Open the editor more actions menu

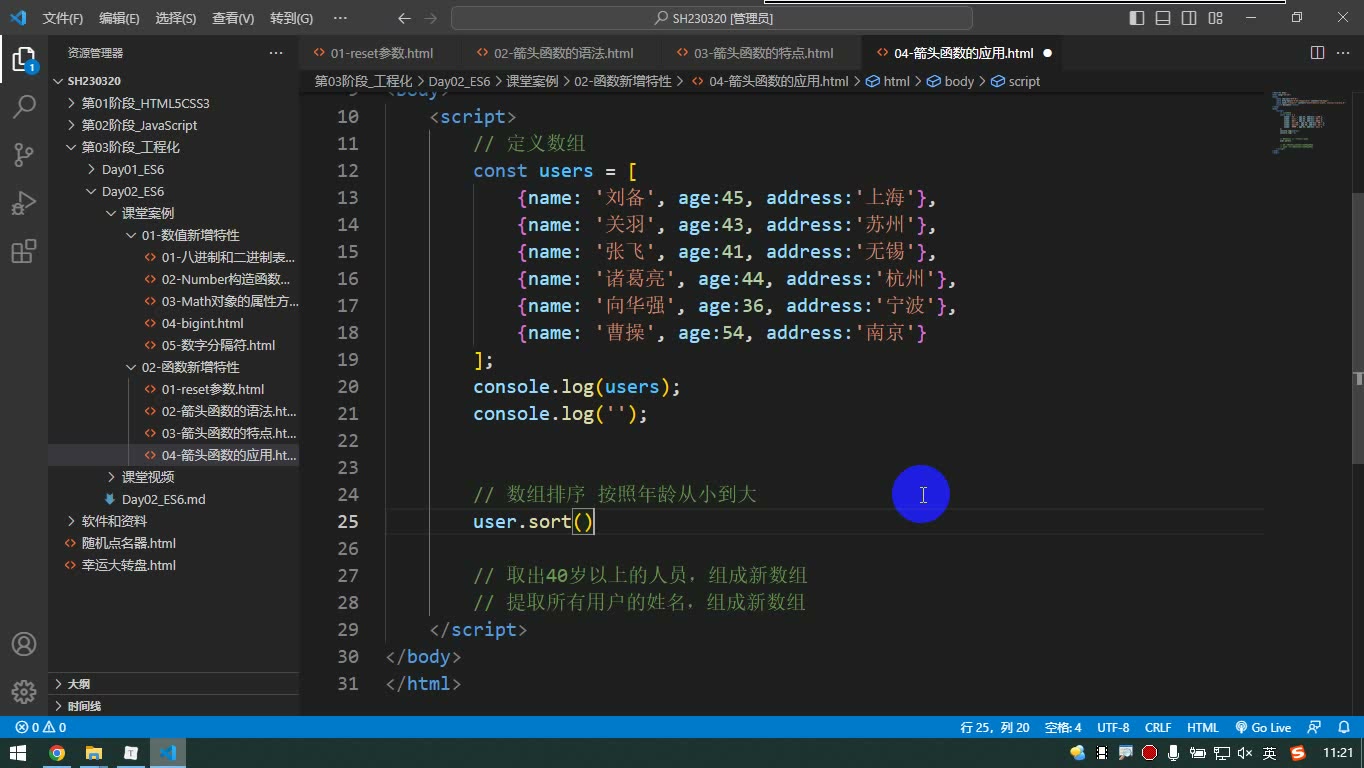point(1343,53)
